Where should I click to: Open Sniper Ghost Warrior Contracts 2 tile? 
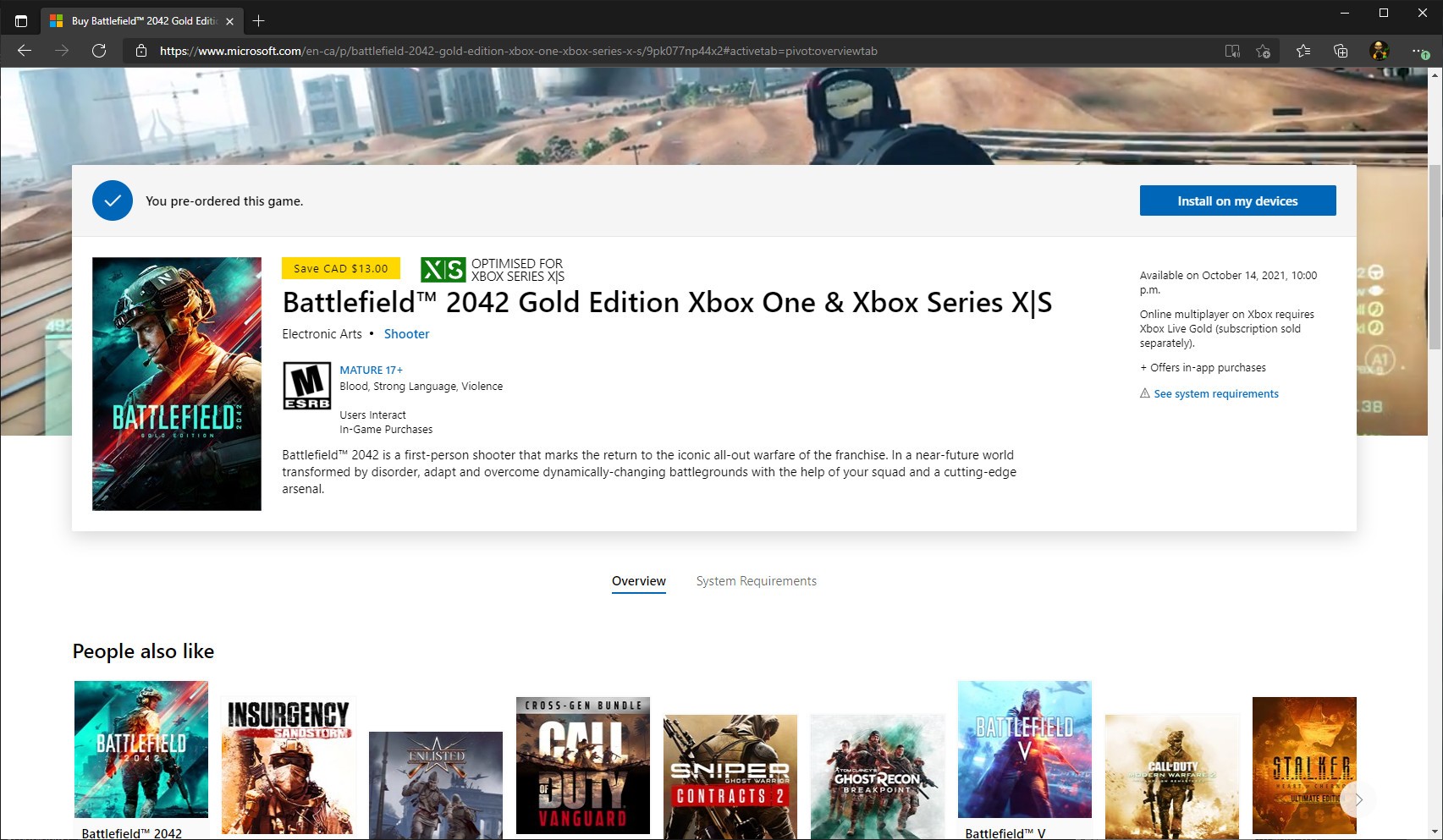pos(730,777)
